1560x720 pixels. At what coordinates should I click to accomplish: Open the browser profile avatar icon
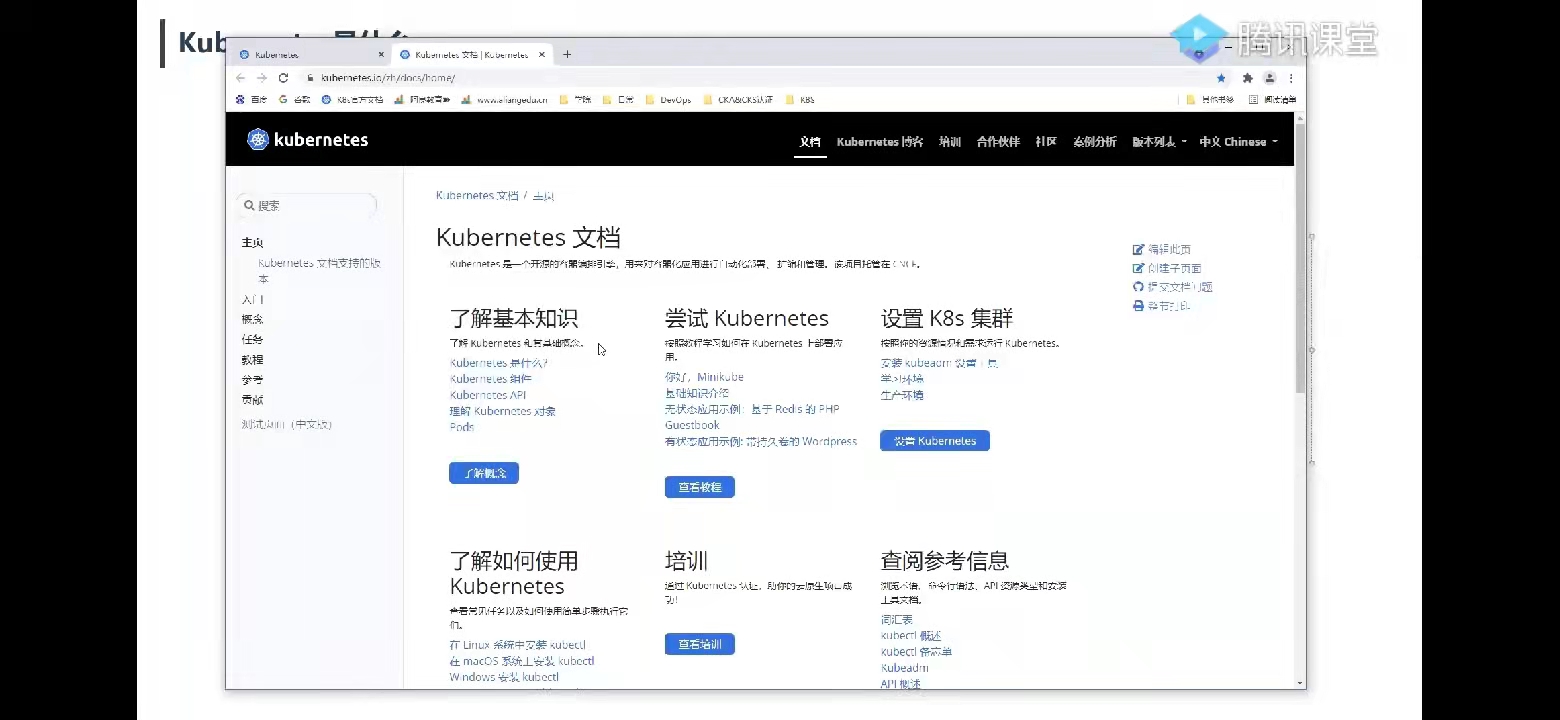tap(1269, 78)
